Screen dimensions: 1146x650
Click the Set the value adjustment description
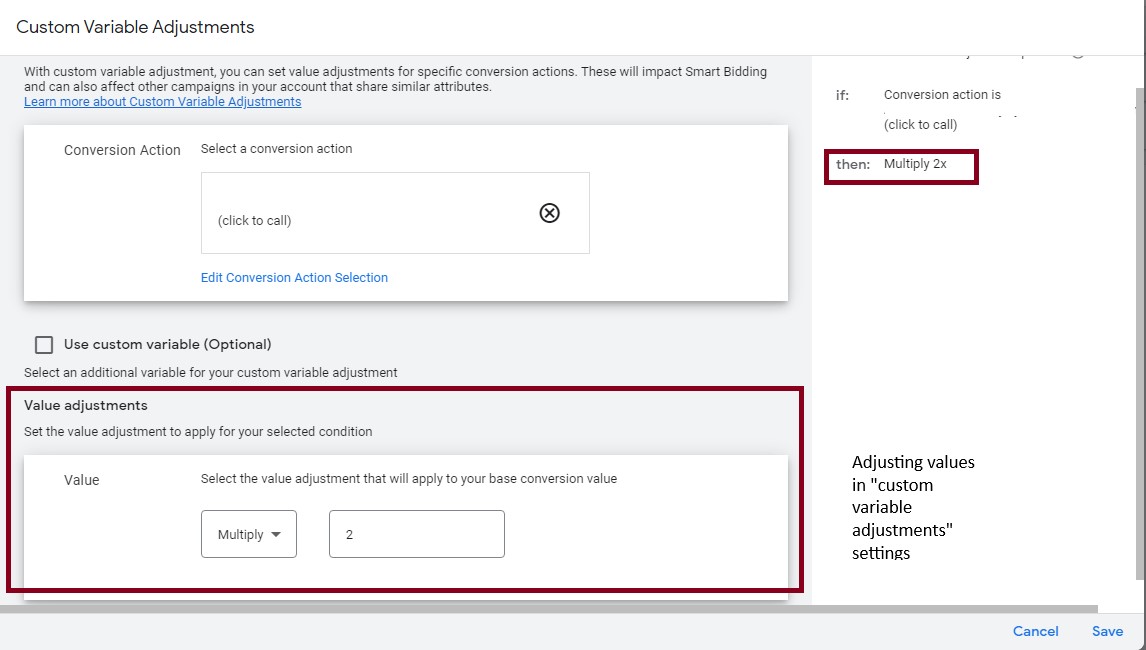click(198, 431)
